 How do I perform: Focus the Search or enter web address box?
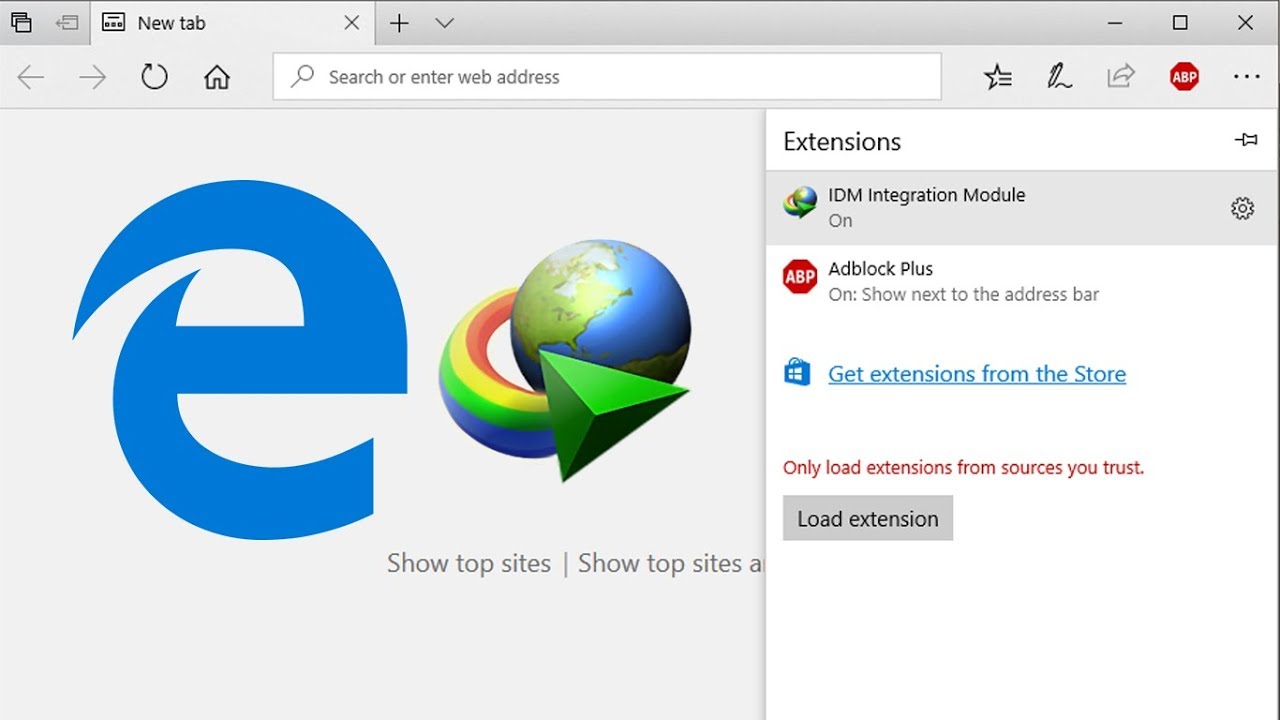[607, 77]
